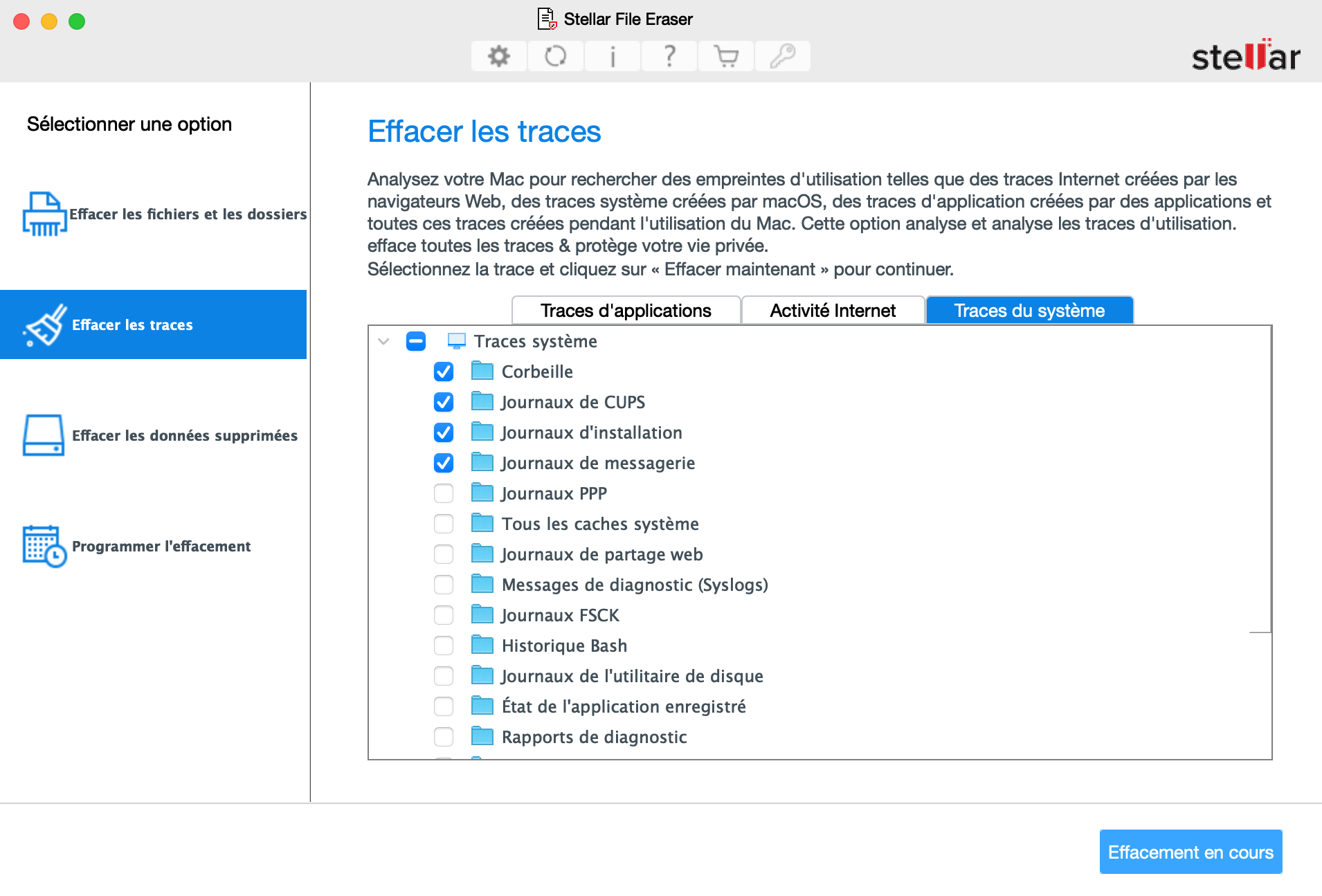Open Effacer les données supprimées option
Viewport: 1322px width, 896px height.
(x=154, y=435)
